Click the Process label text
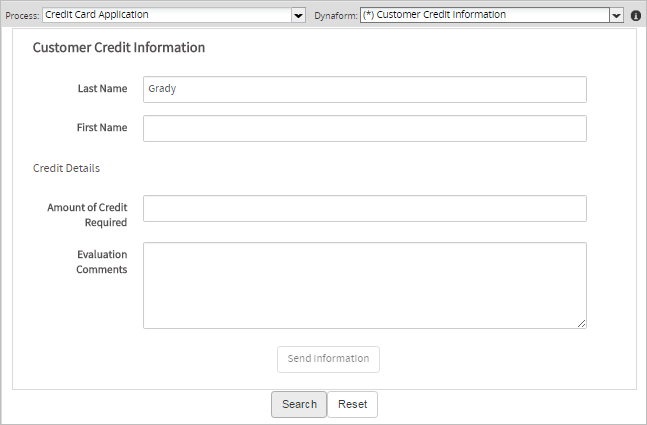The width and height of the screenshot is (647, 425). click(x=22, y=16)
